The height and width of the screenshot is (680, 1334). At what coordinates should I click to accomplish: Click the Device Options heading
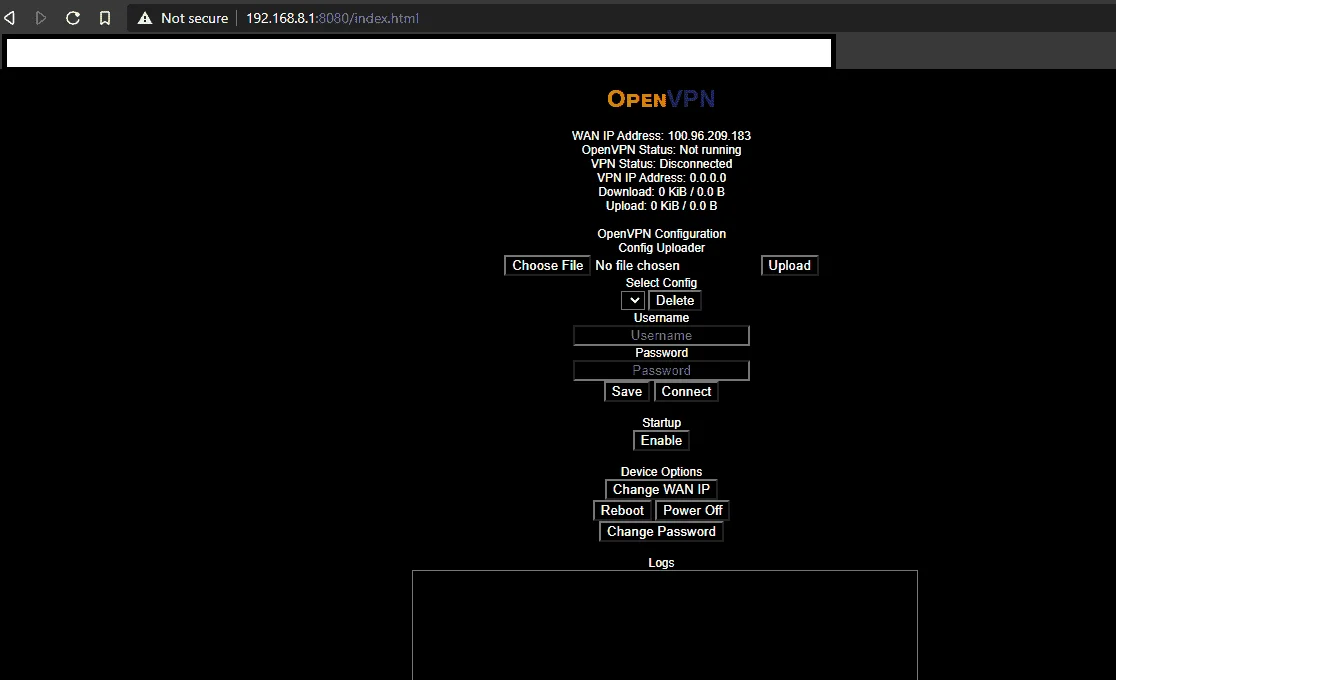661,472
